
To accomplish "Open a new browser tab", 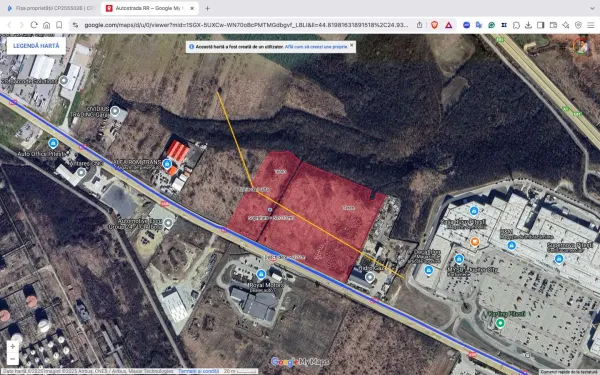I will click(207, 8).
